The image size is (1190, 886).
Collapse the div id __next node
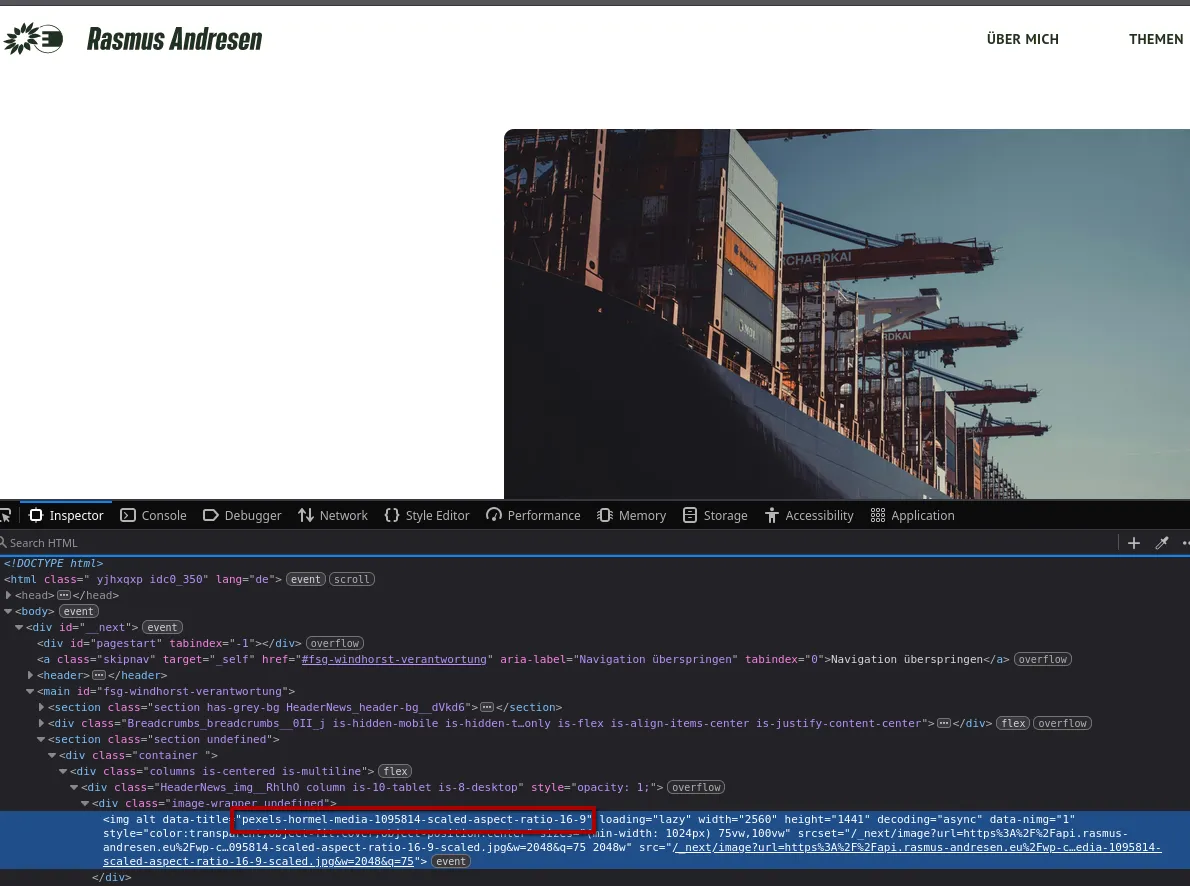[19, 627]
